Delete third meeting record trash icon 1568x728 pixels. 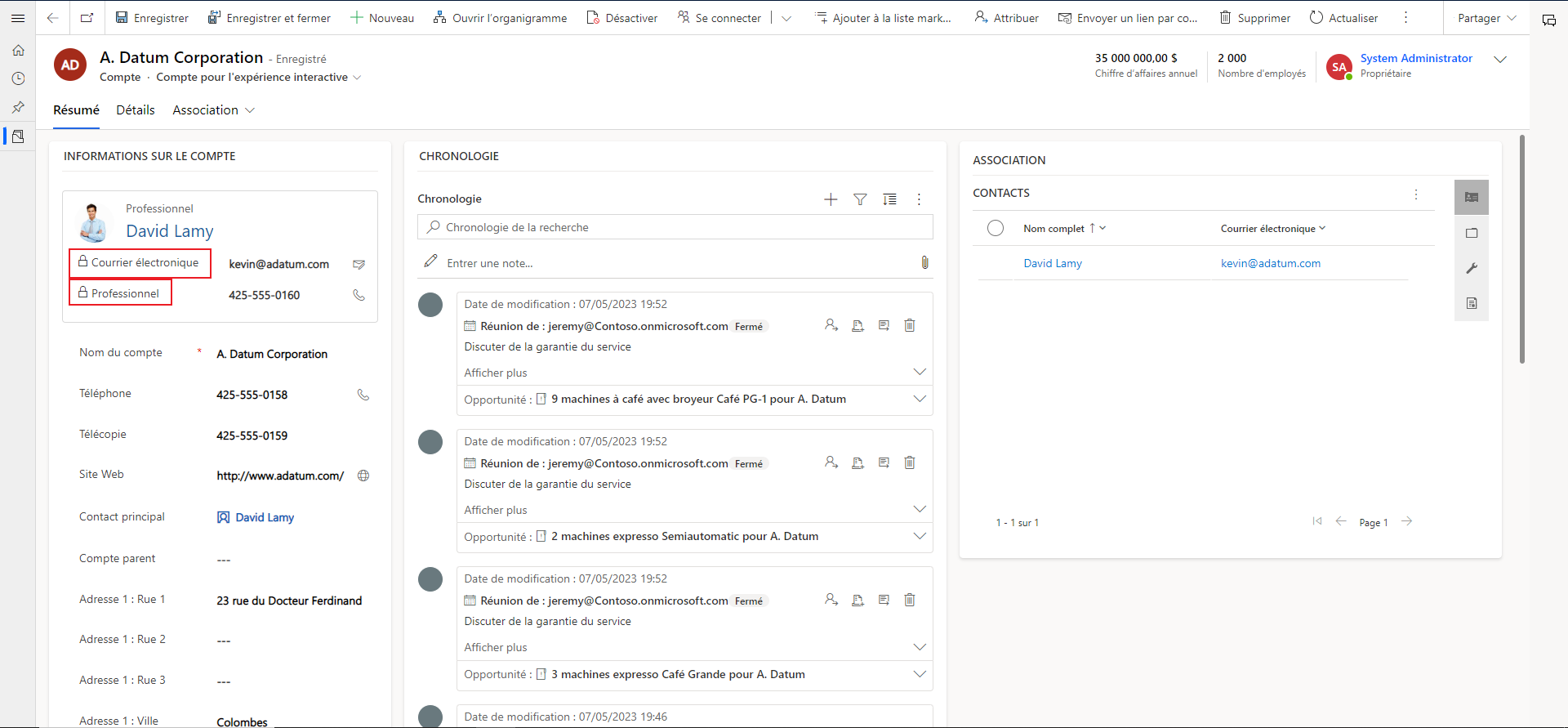pos(910,600)
